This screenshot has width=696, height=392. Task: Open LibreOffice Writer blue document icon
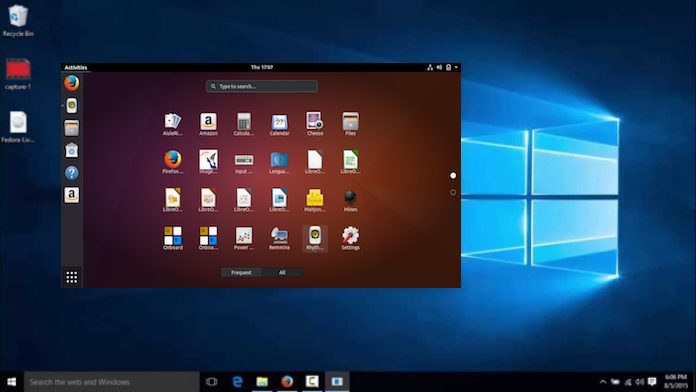[279, 200]
